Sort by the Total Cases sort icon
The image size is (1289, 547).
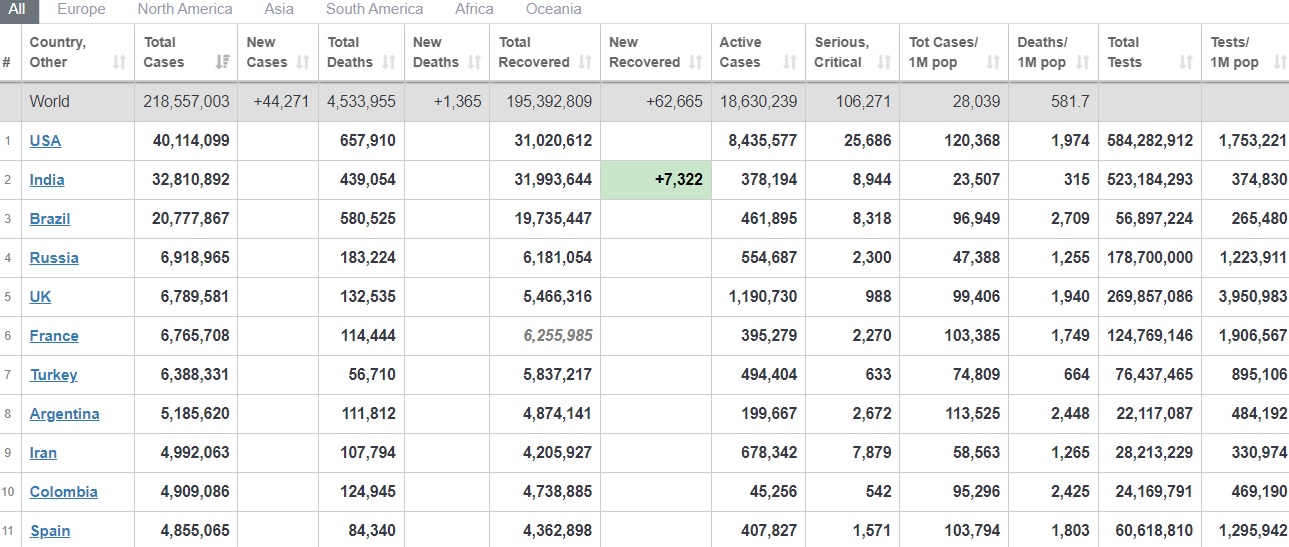pos(223,62)
